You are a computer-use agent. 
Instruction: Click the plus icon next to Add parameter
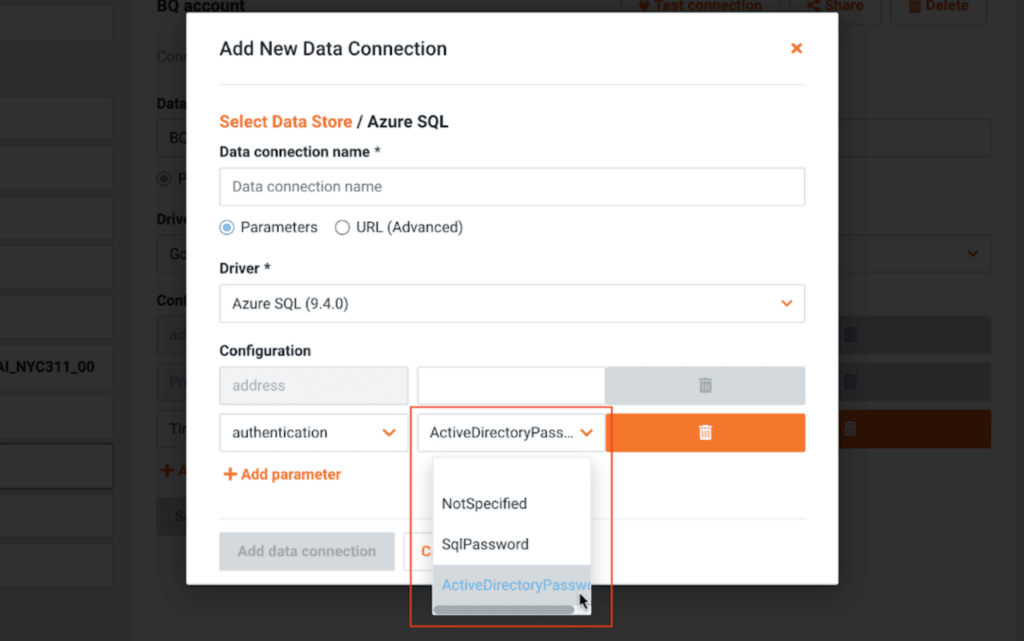pyautogui.click(x=230, y=474)
